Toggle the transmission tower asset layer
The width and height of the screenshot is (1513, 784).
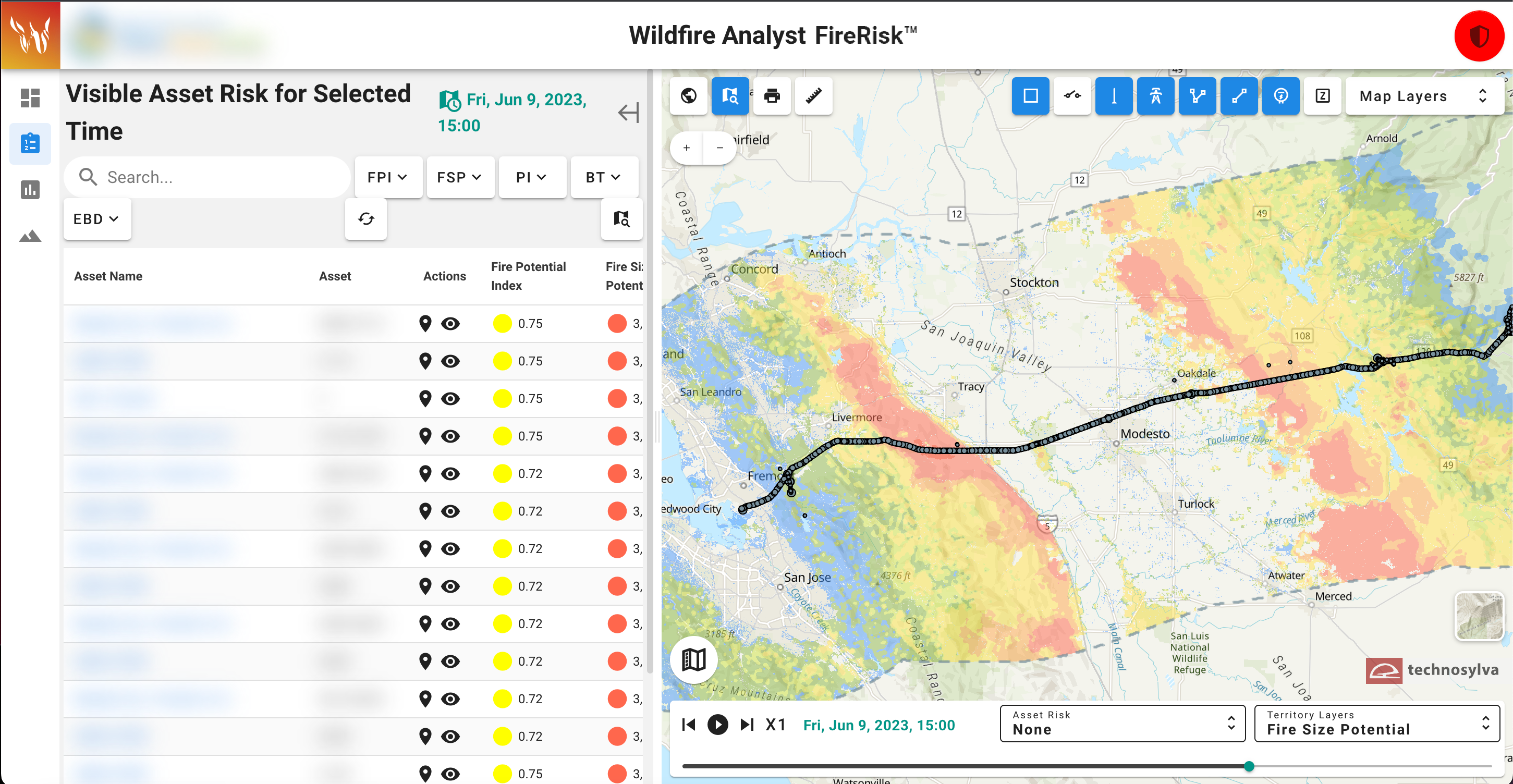(1155, 96)
